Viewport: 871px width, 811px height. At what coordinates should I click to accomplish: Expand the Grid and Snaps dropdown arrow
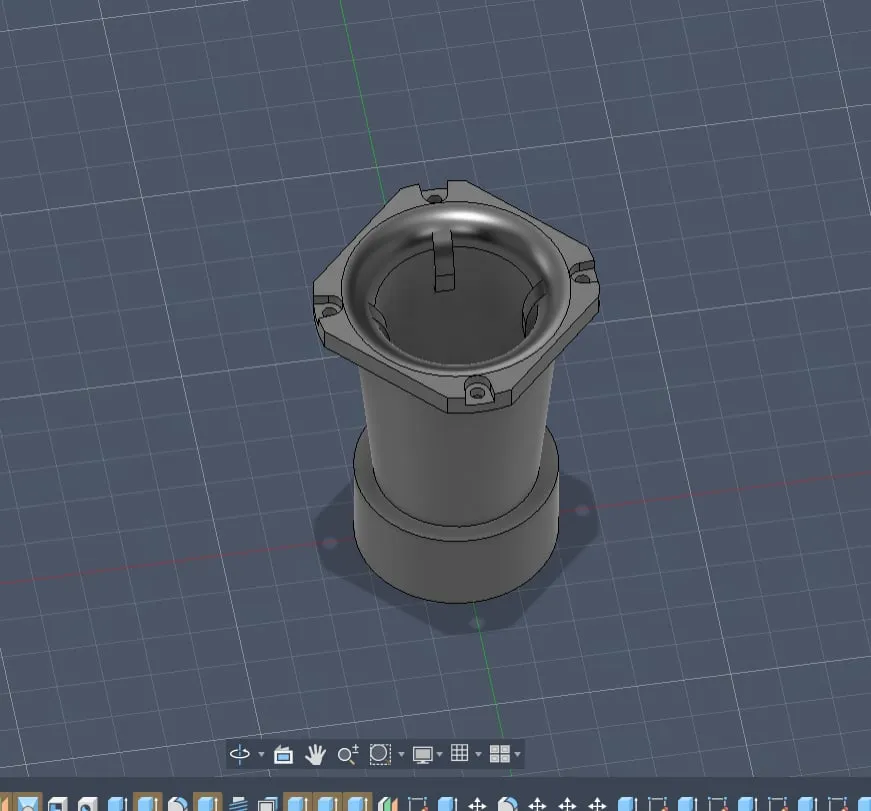pyautogui.click(x=478, y=754)
